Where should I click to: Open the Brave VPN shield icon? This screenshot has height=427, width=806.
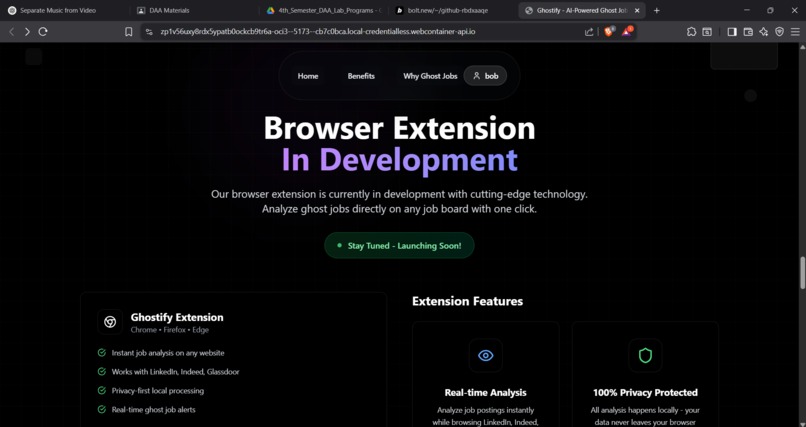coord(779,32)
